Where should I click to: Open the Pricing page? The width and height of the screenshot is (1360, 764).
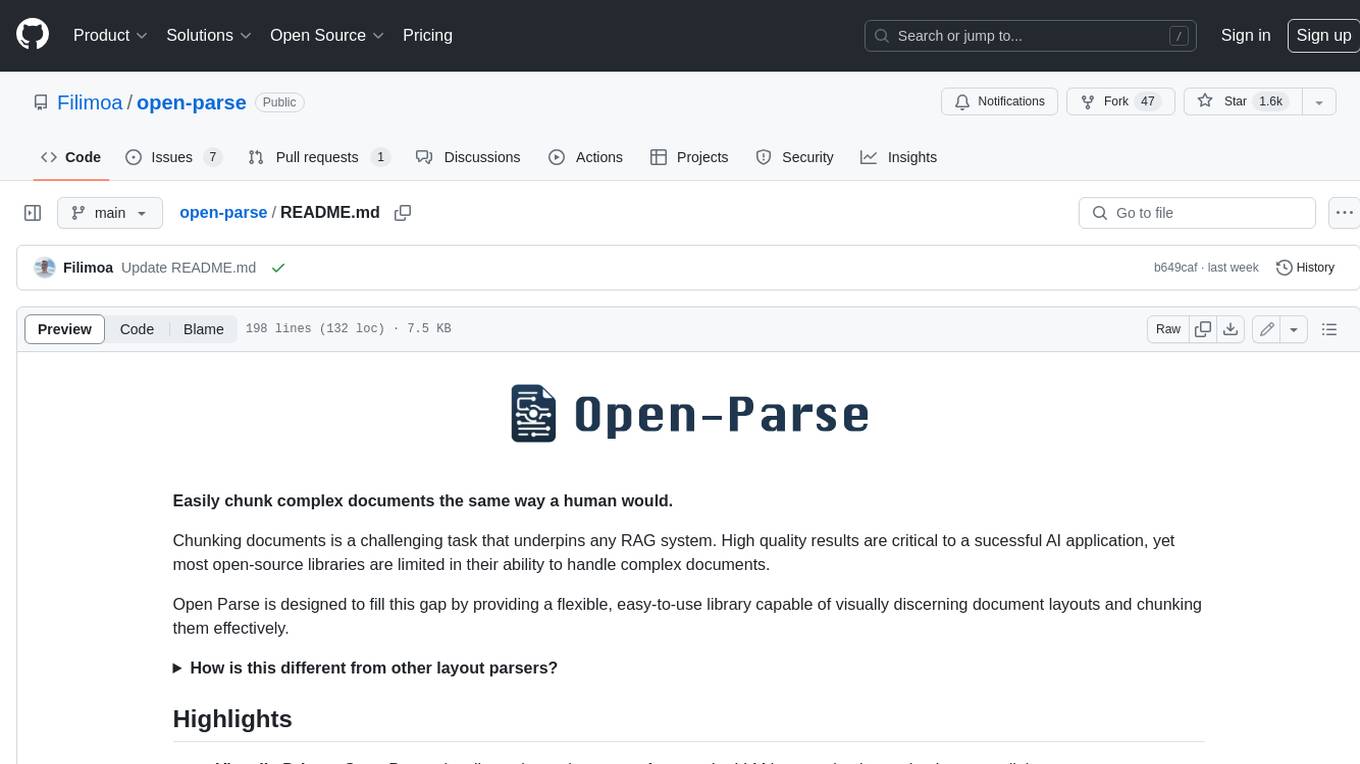[x=427, y=35]
